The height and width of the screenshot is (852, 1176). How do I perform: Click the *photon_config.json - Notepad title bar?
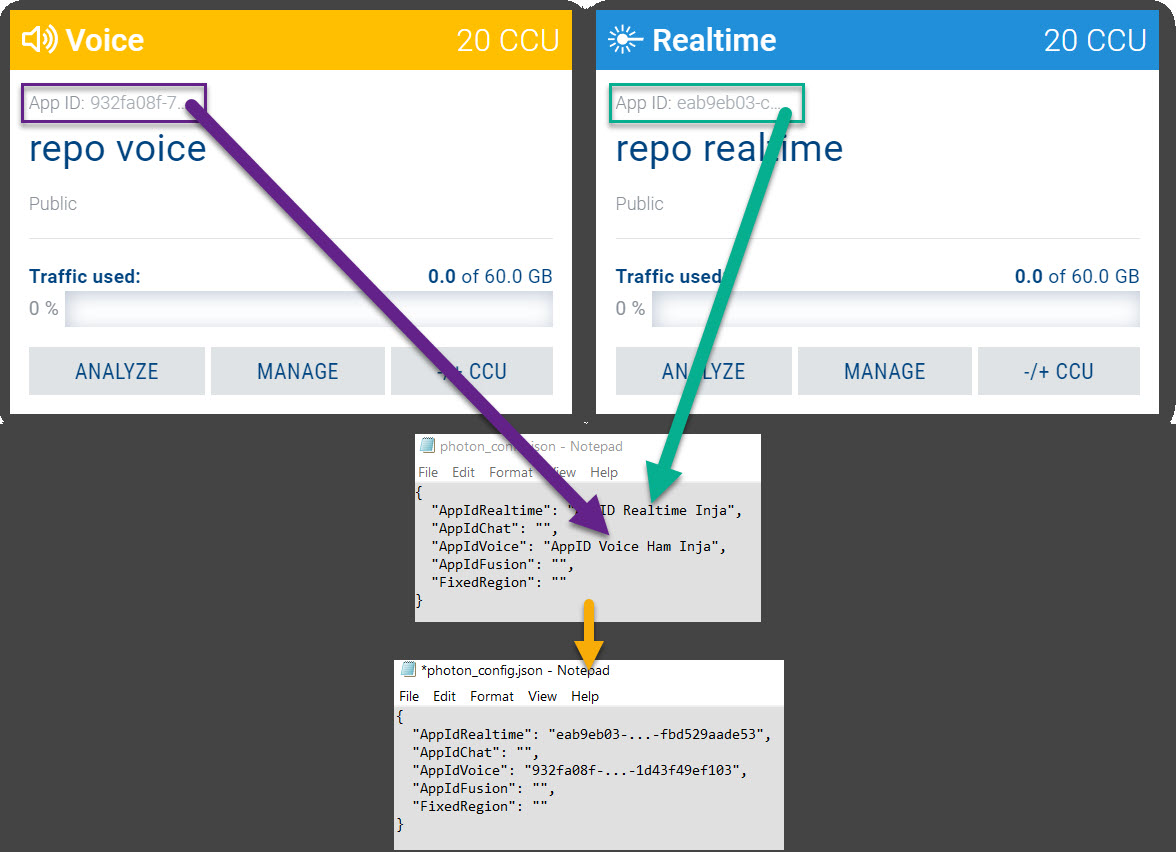click(589, 670)
